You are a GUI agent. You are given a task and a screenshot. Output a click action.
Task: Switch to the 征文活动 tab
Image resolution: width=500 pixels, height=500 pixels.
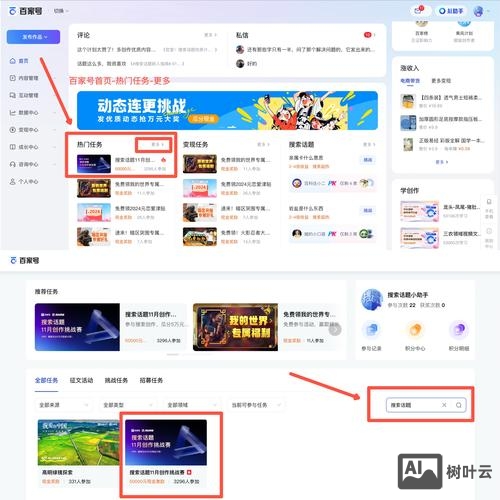pos(81,380)
